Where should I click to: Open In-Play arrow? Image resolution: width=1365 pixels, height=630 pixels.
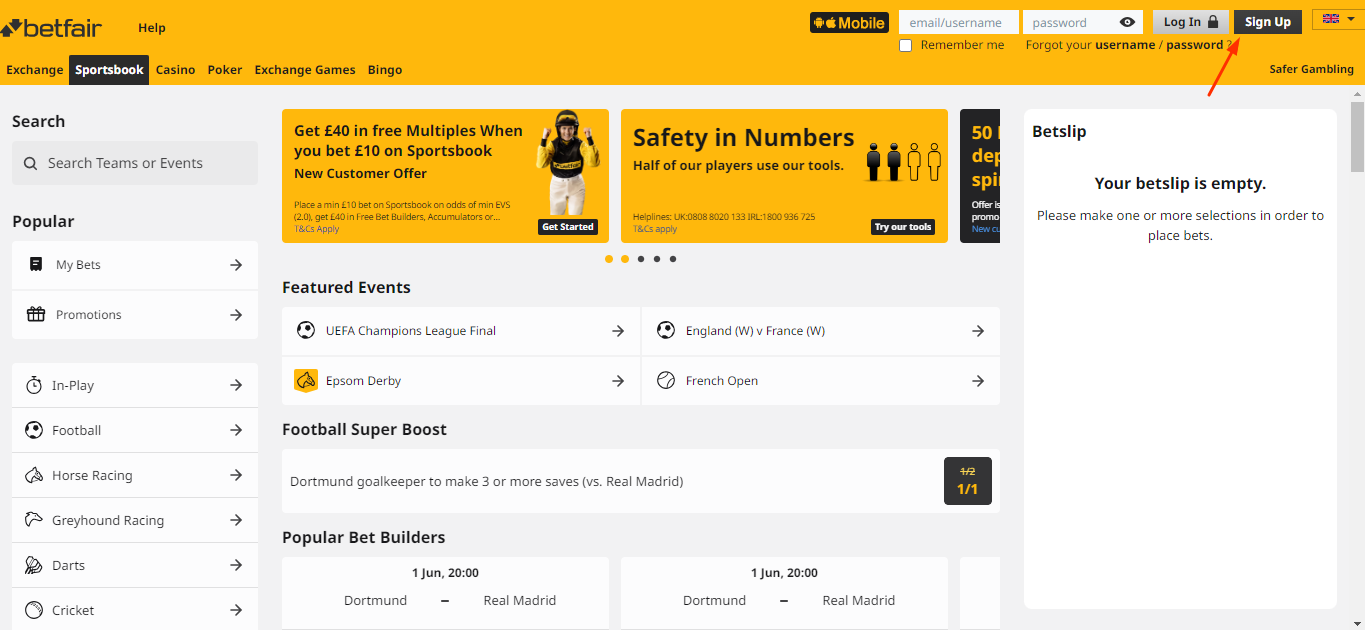(x=236, y=385)
